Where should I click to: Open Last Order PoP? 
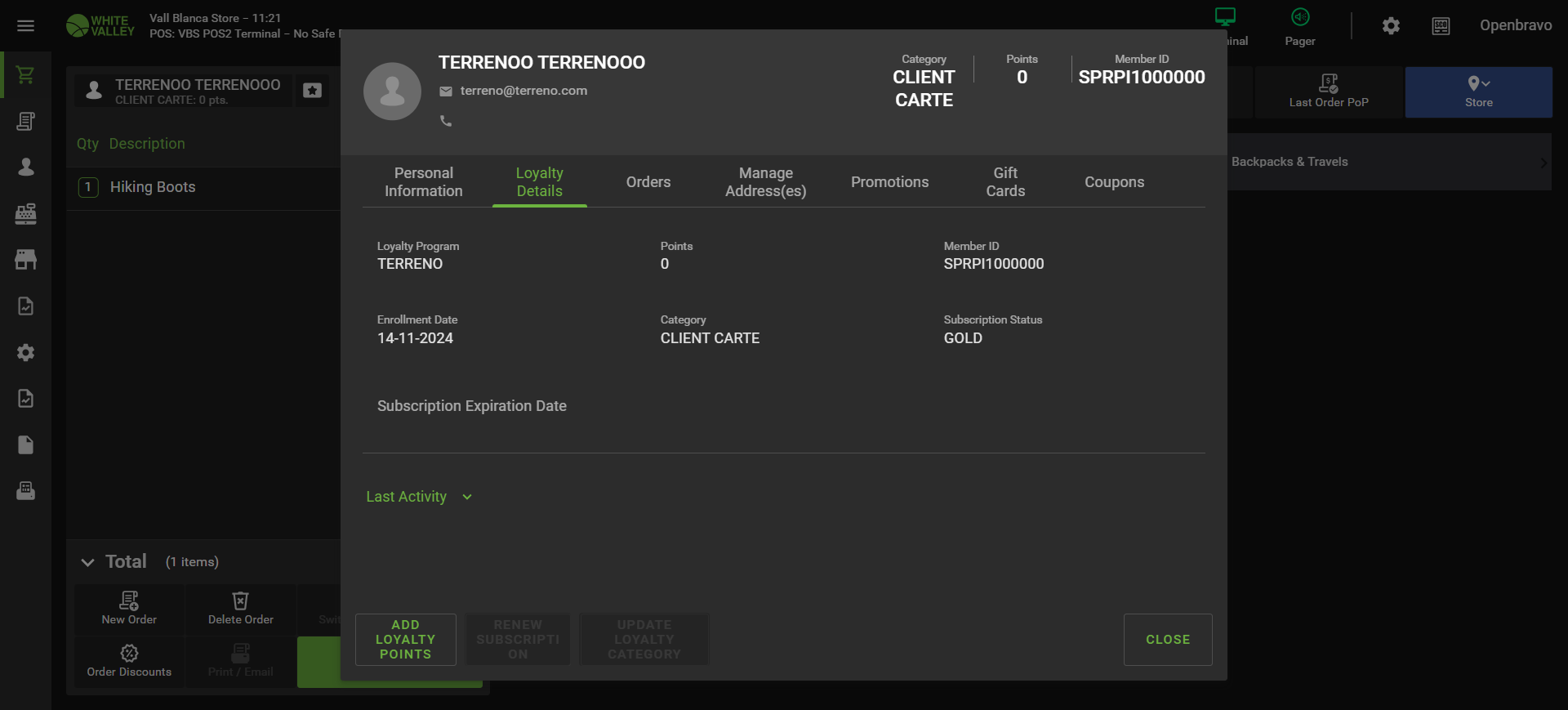(1329, 92)
